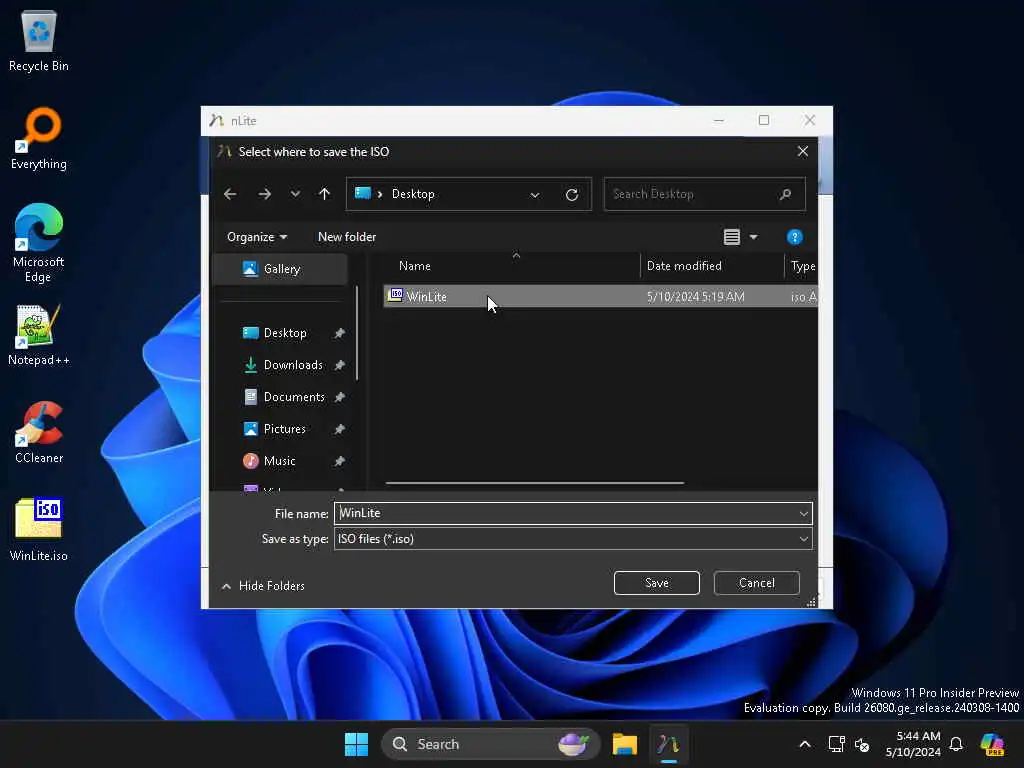Select the WinLite file row
Image resolution: width=1024 pixels, height=768 pixels.
(600, 296)
